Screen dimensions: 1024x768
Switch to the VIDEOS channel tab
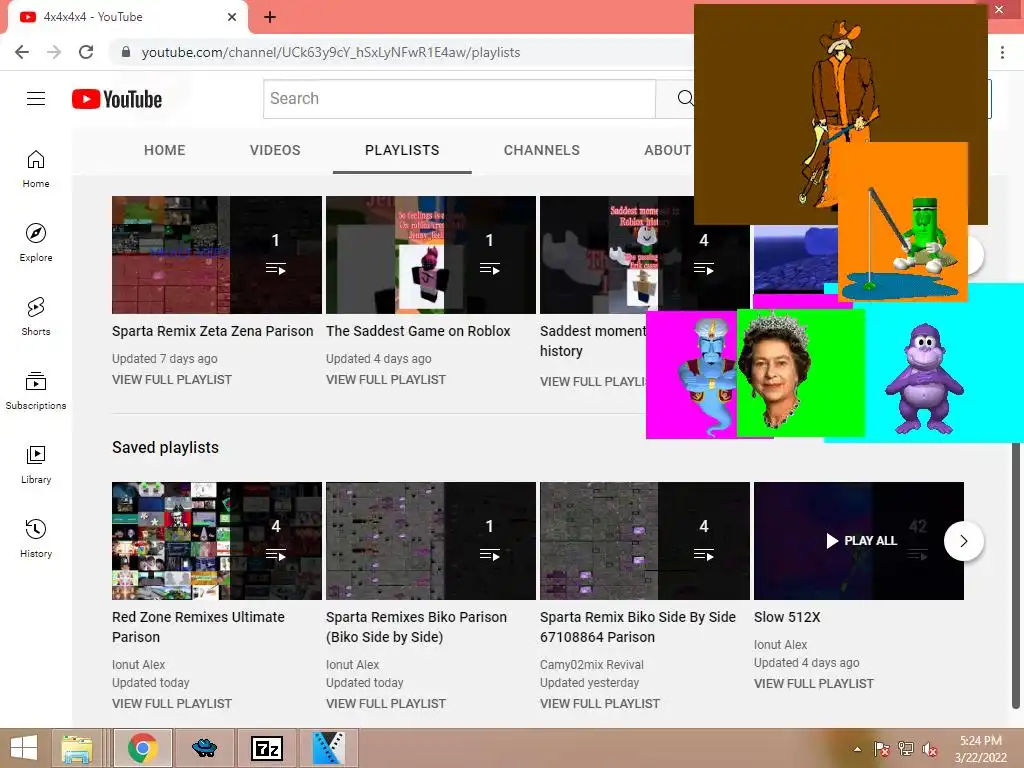(275, 150)
